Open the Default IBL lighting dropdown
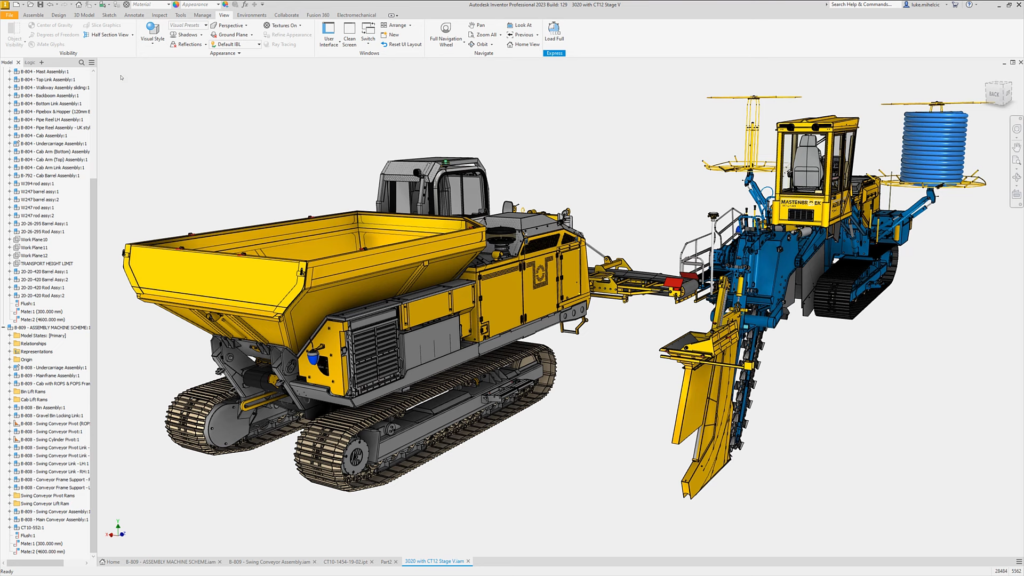Screen dimensions: 1024x576 [238, 44]
